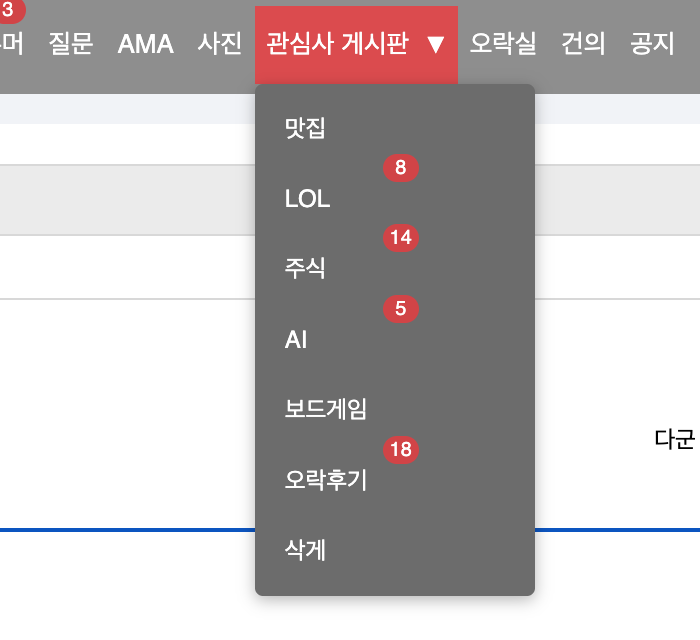The height and width of the screenshot is (640, 700).
Task: Click the red badge showing 8
Action: pos(400,168)
